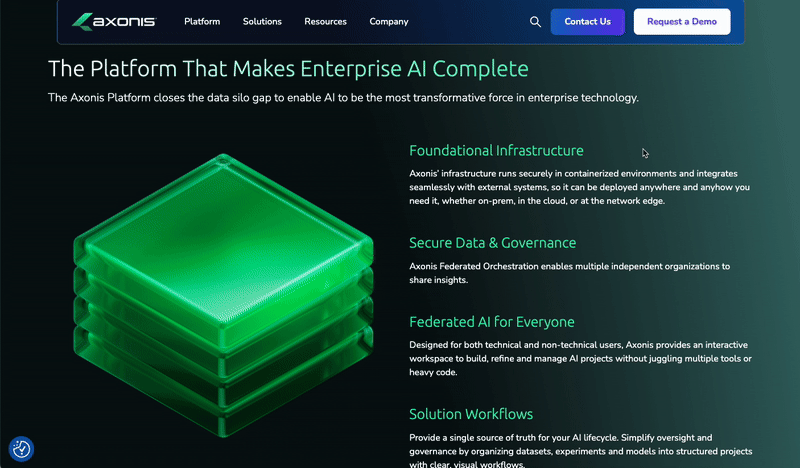
Task: Click the paragraph about containerized environments
Action: click(580, 187)
